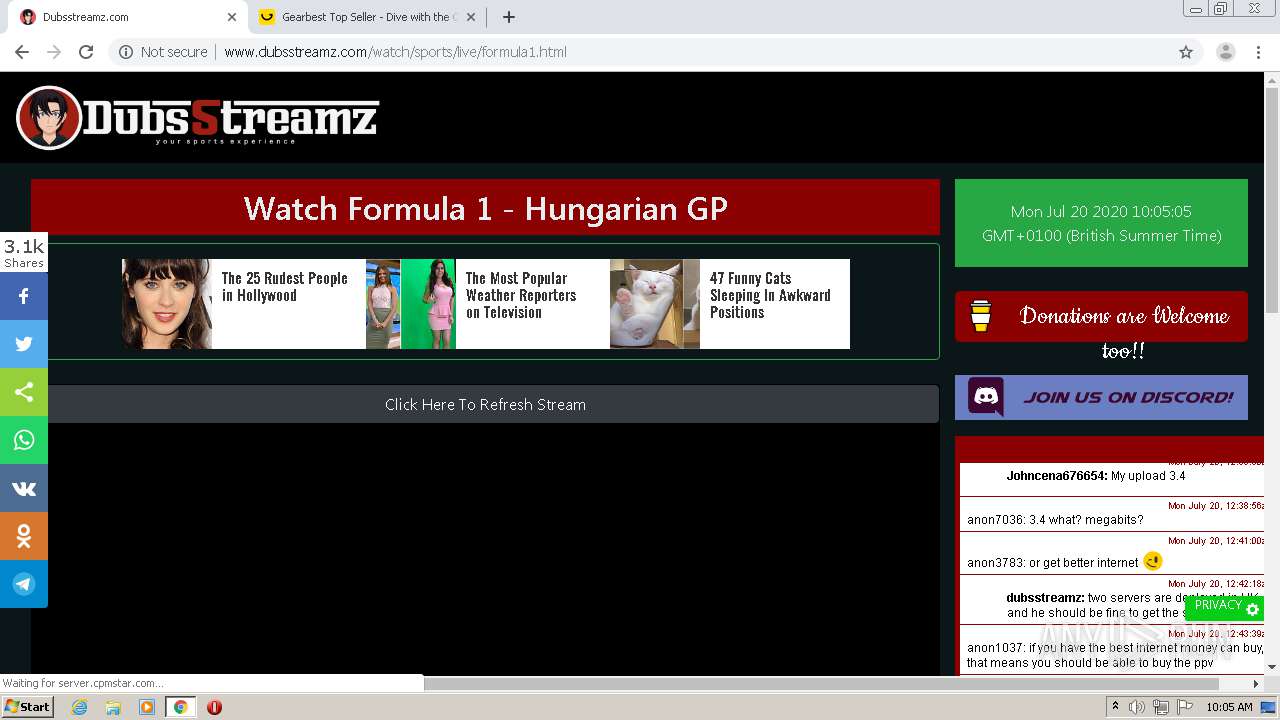Viewport: 1280px width, 720px height.
Task: Click the Hollywood woman ad thumbnail
Action: tap(167, 304)
